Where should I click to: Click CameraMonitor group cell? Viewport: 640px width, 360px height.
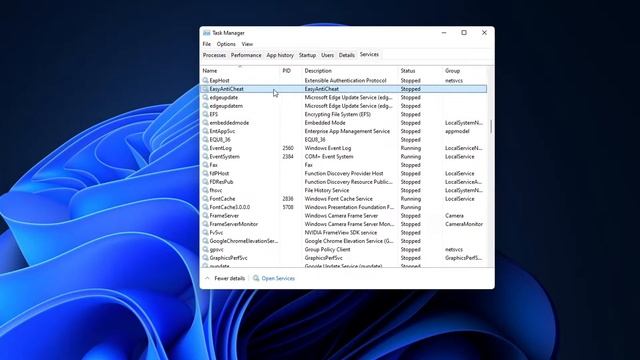[464, 224]
